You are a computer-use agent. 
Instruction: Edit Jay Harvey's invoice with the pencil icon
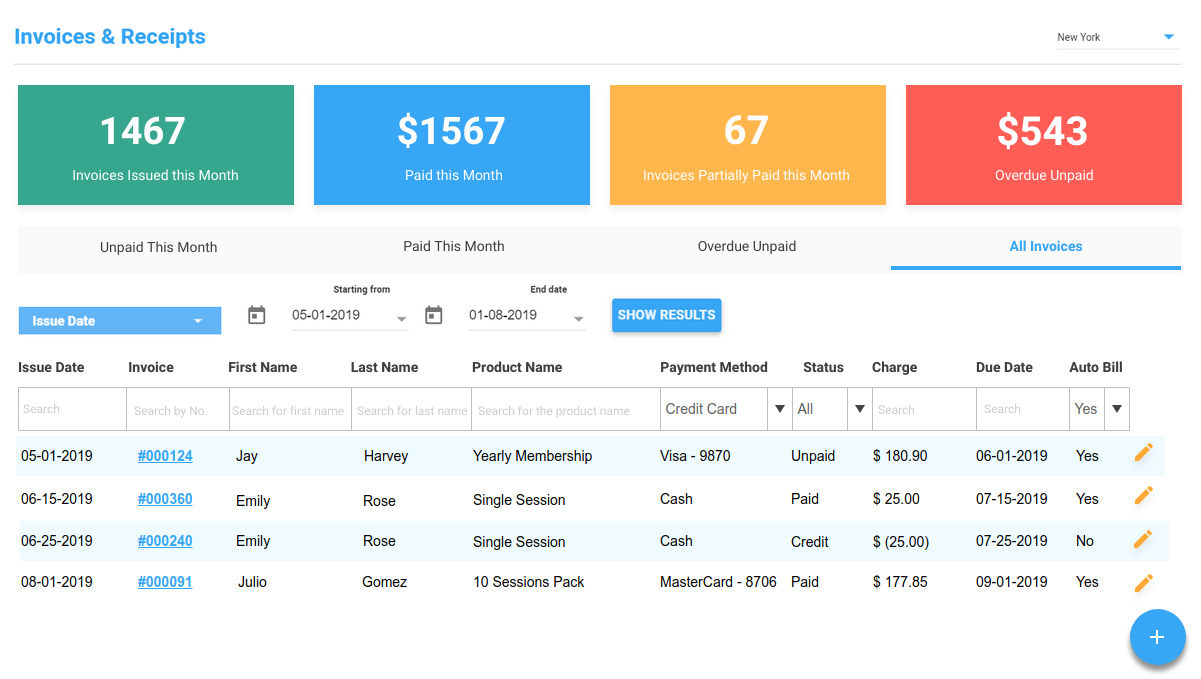coord(1142,455)
